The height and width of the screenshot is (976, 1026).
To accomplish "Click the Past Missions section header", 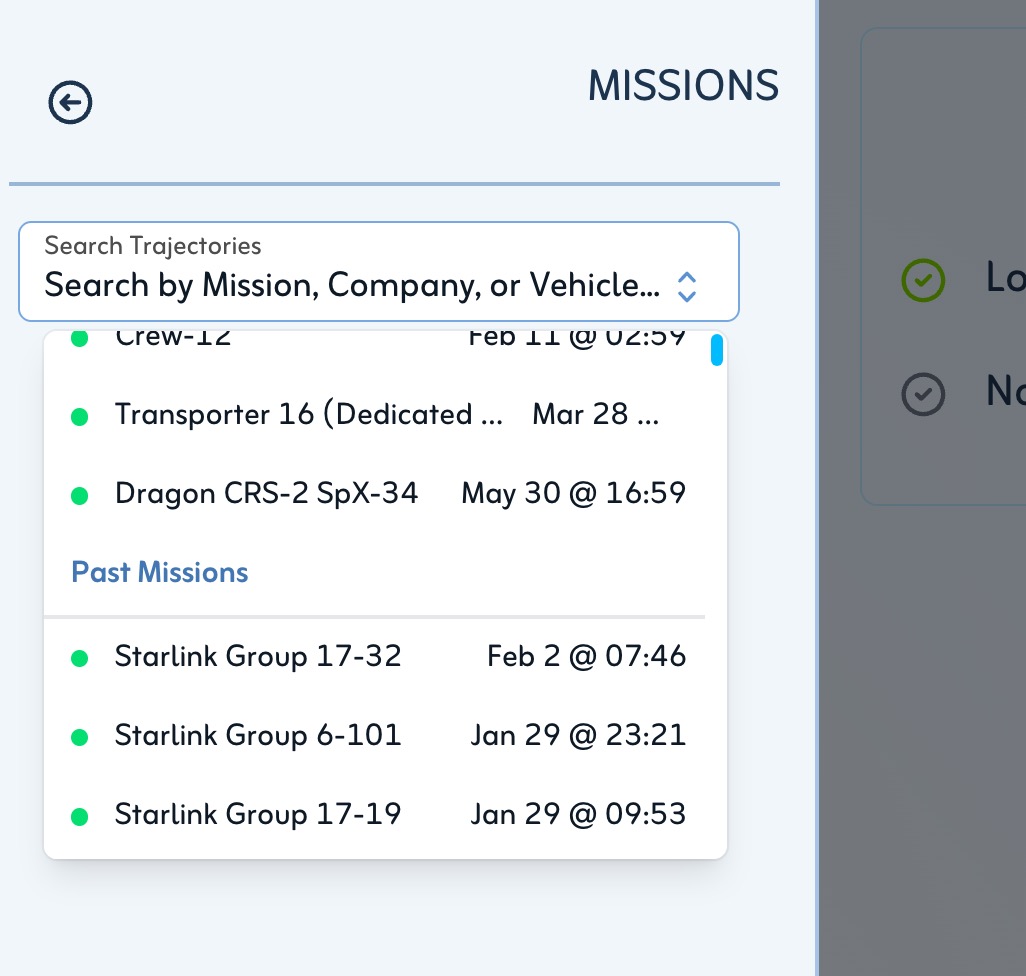I will [160, 573].
